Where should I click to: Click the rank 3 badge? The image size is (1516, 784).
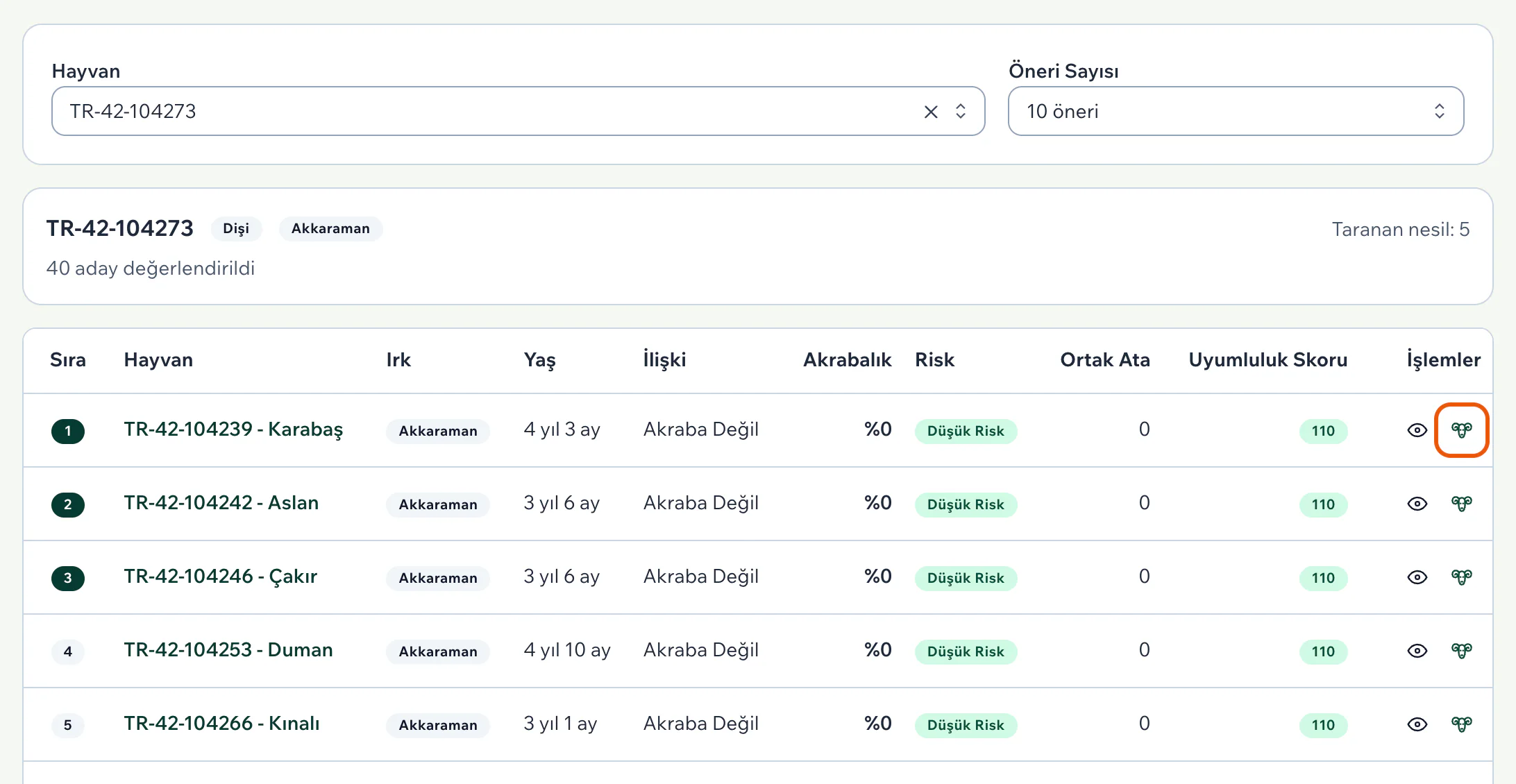pos(68,578)
